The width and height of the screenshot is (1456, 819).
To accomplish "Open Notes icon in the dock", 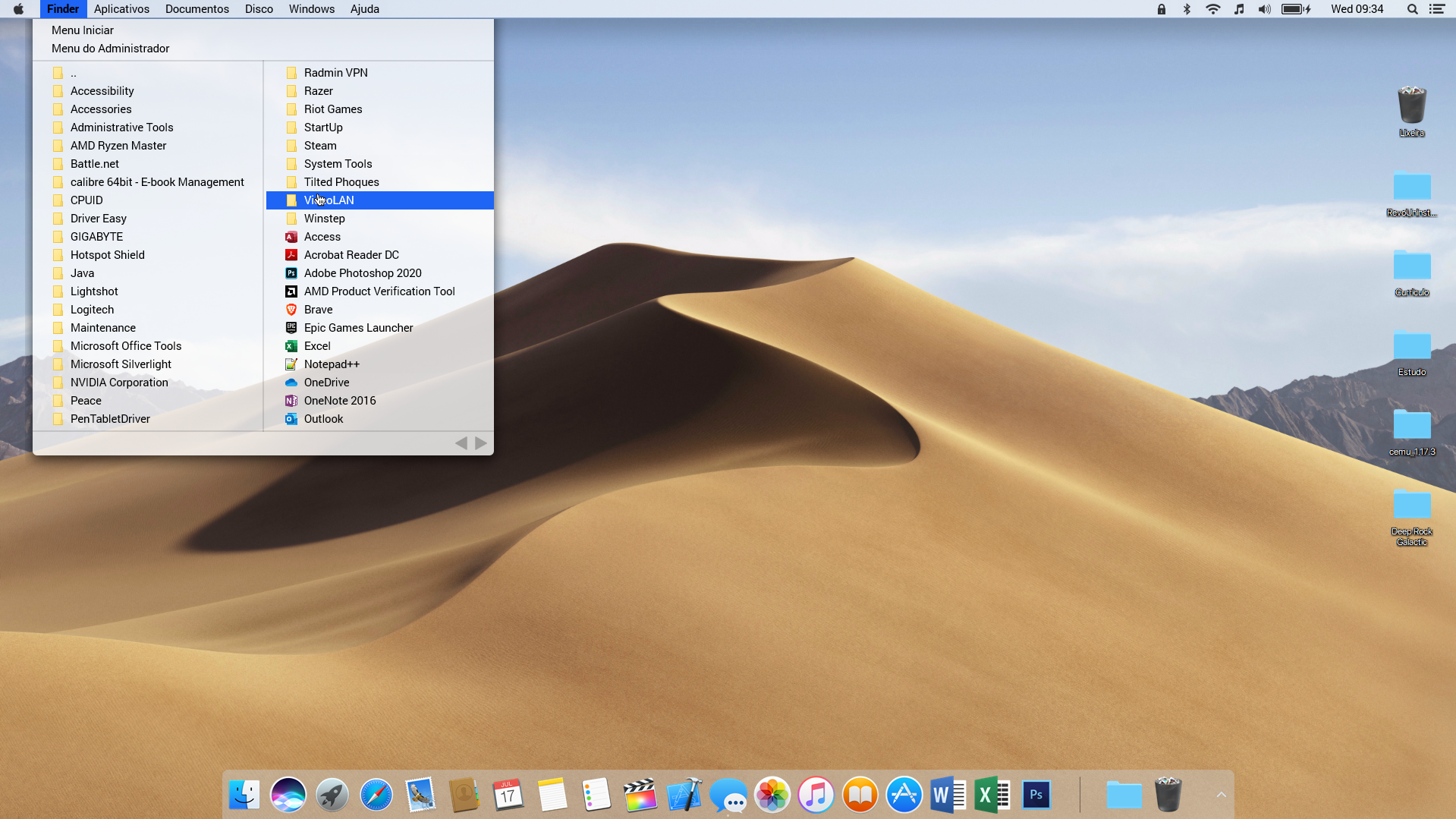I will (552, 795).
